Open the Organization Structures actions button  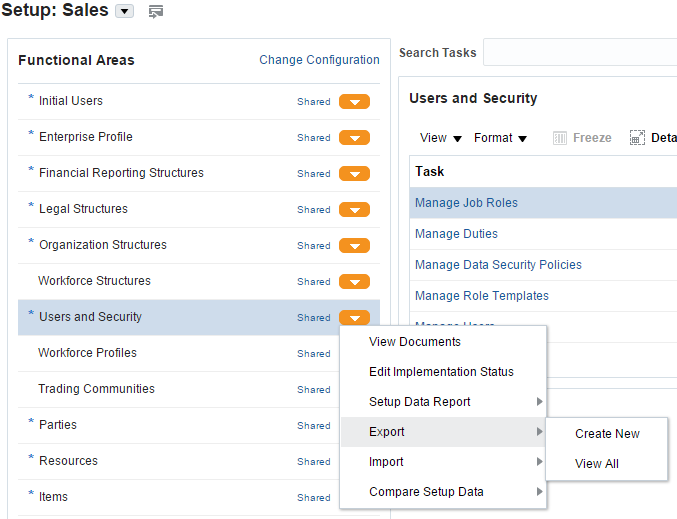(354, 246)
